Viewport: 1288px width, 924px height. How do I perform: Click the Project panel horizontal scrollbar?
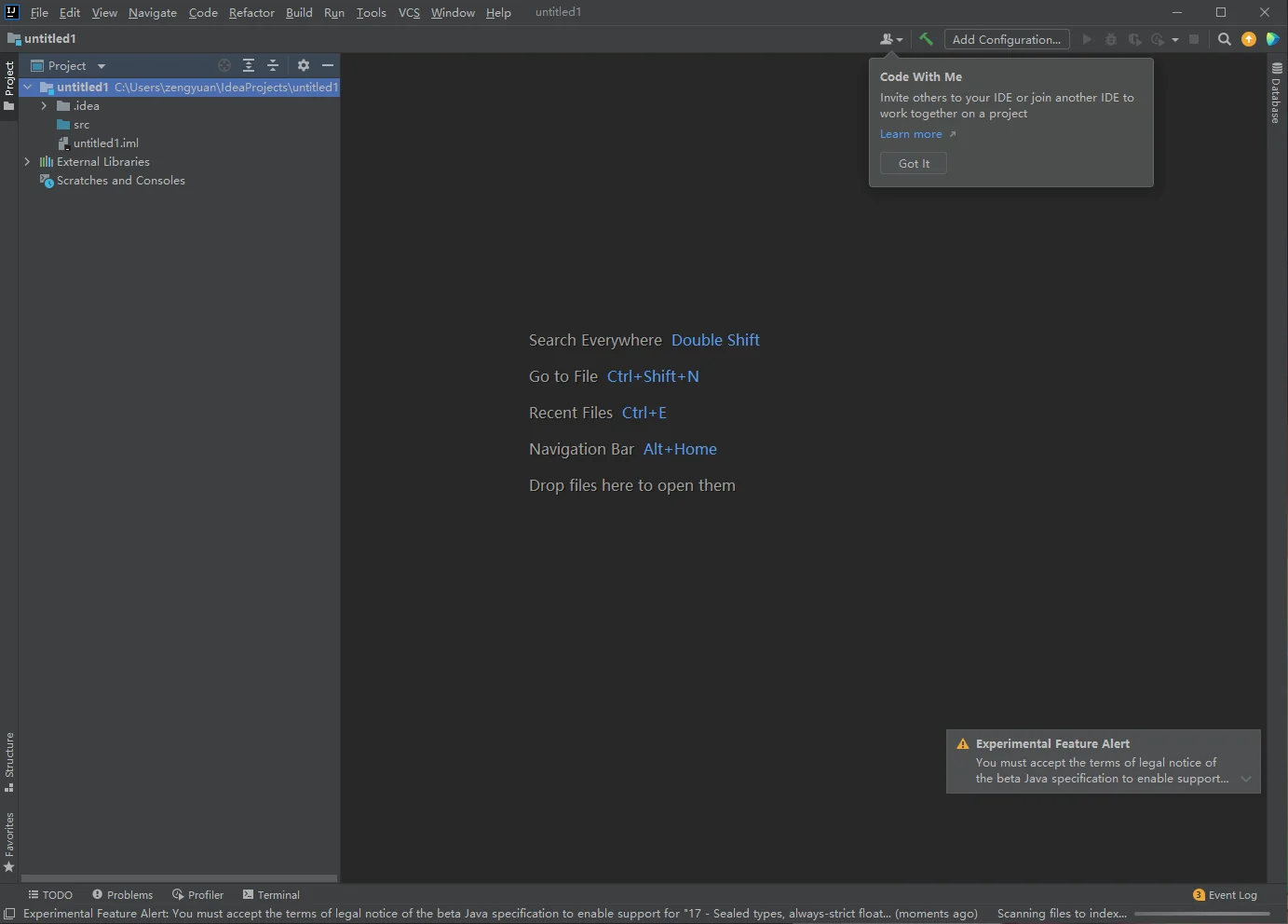point(179,878)
